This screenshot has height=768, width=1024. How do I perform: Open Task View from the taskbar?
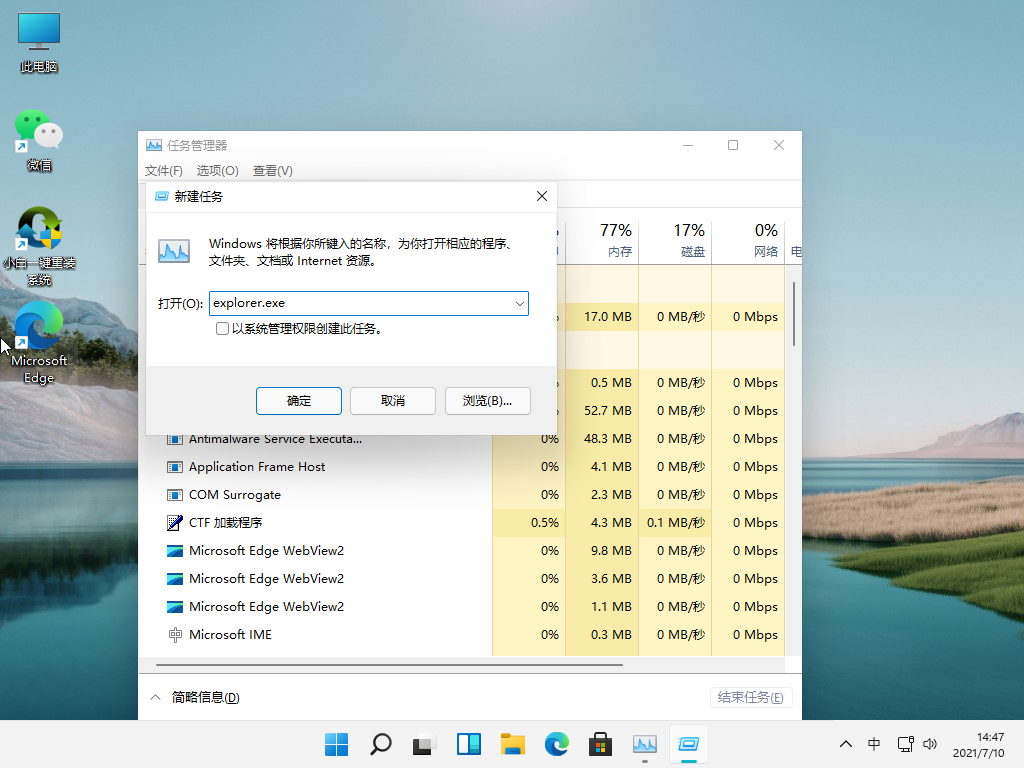(425, 744)
